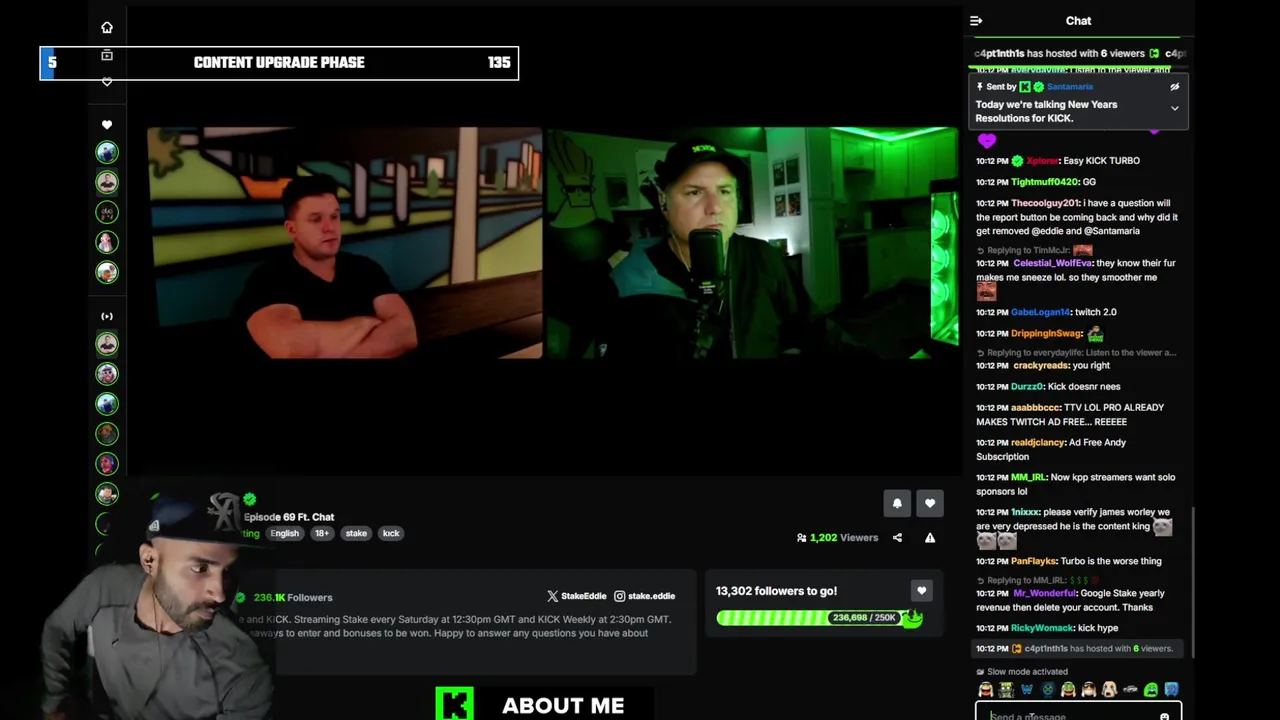This screenshot has height=720, width=1280.
Task: Open username Tightmuff0420 in chat
Action: point(1045,182)
